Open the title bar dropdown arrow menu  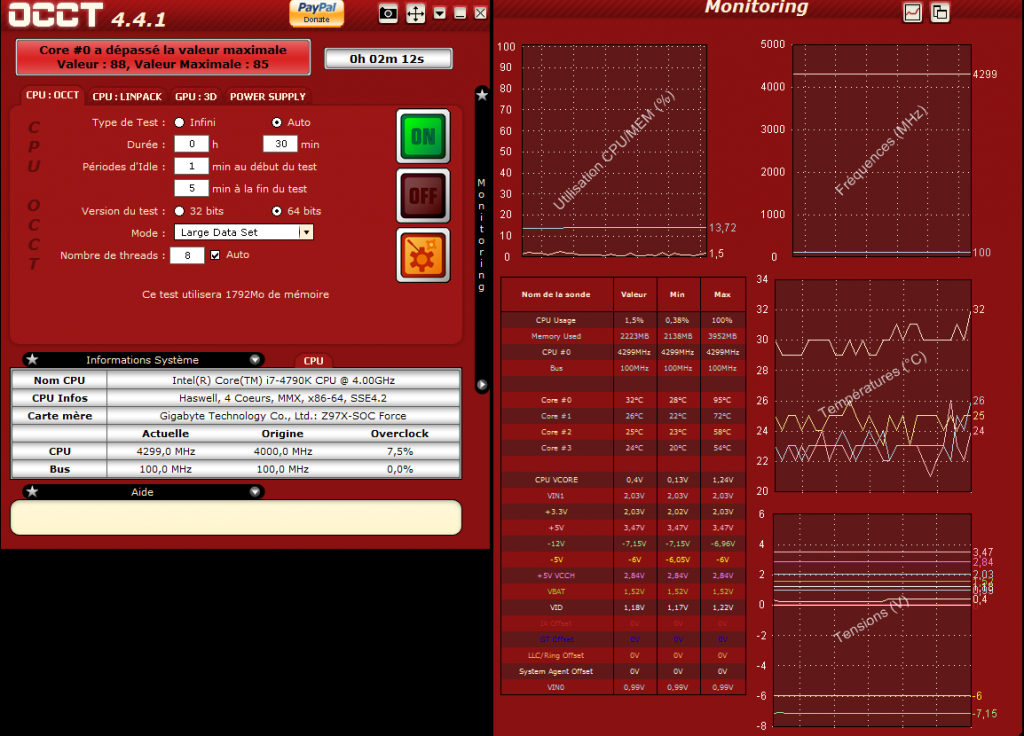point(440,13)
